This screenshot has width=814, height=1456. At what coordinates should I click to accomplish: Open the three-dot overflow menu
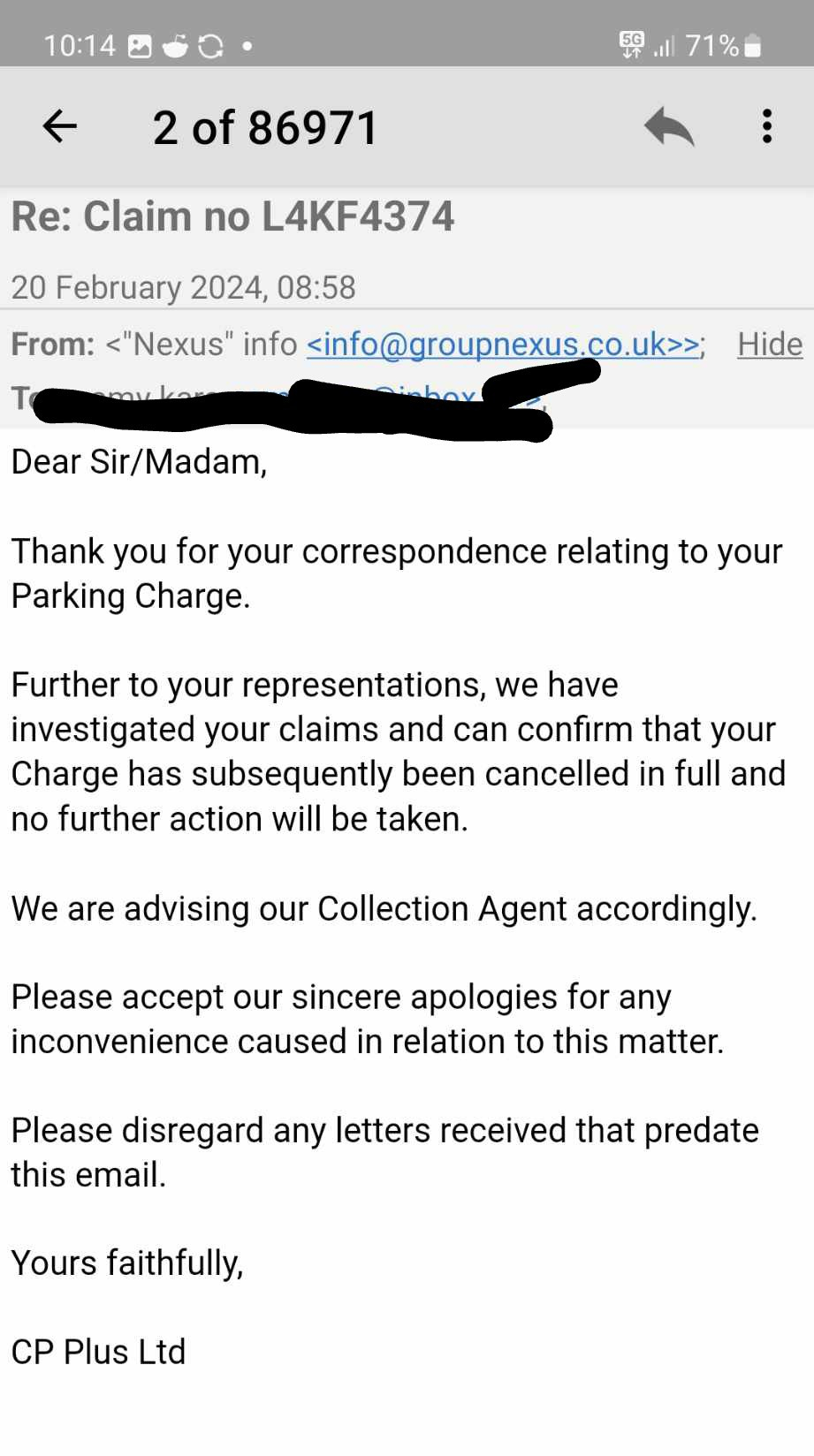[767, 126]
